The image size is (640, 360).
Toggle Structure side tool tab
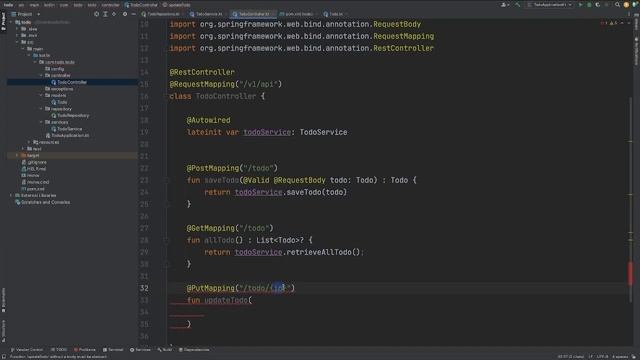point(3,331)
